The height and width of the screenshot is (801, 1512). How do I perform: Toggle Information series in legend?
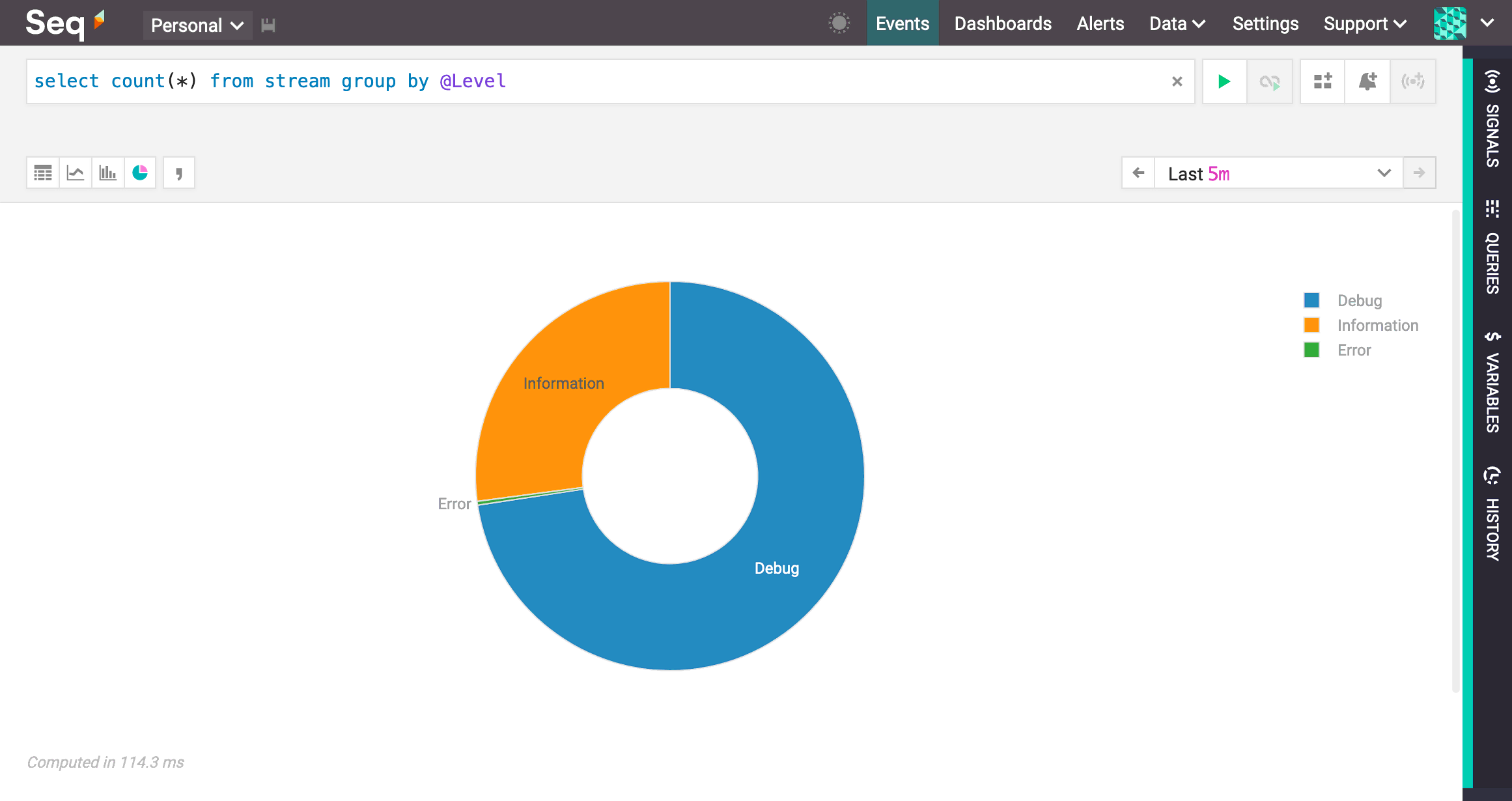(x=1362, y=325)
